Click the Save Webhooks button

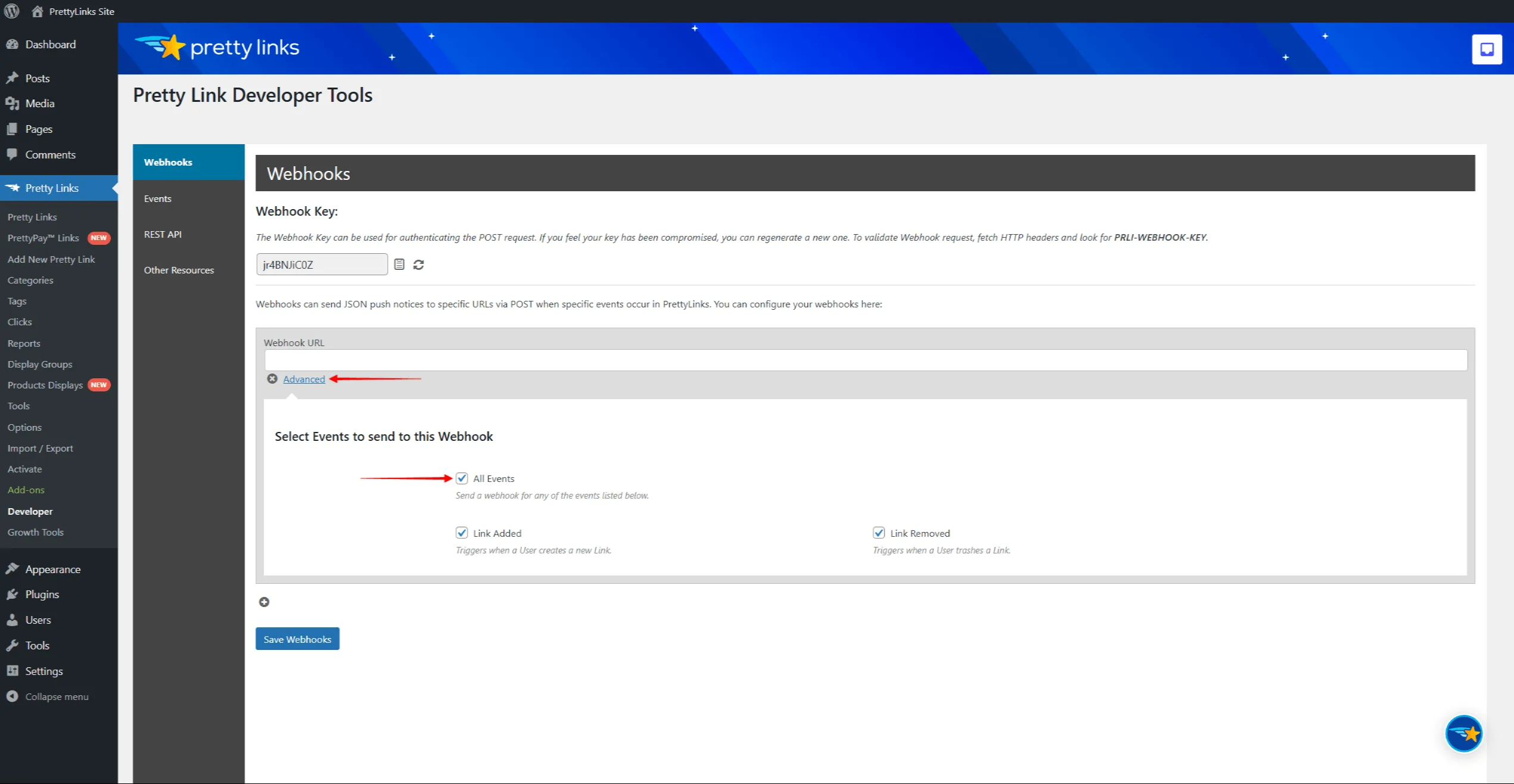(x=297, y=639)
